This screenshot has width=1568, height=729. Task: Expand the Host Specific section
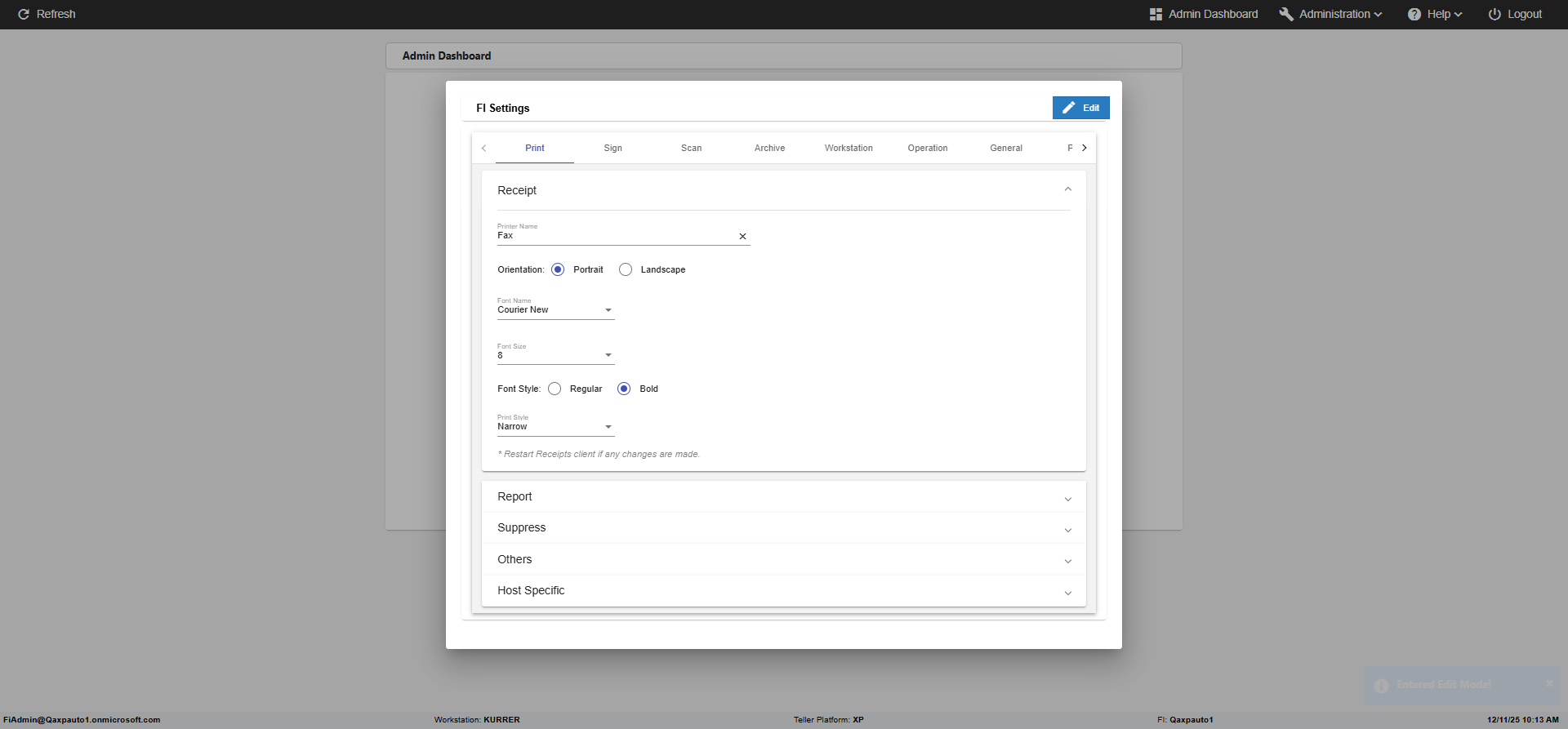coord(784,591)
